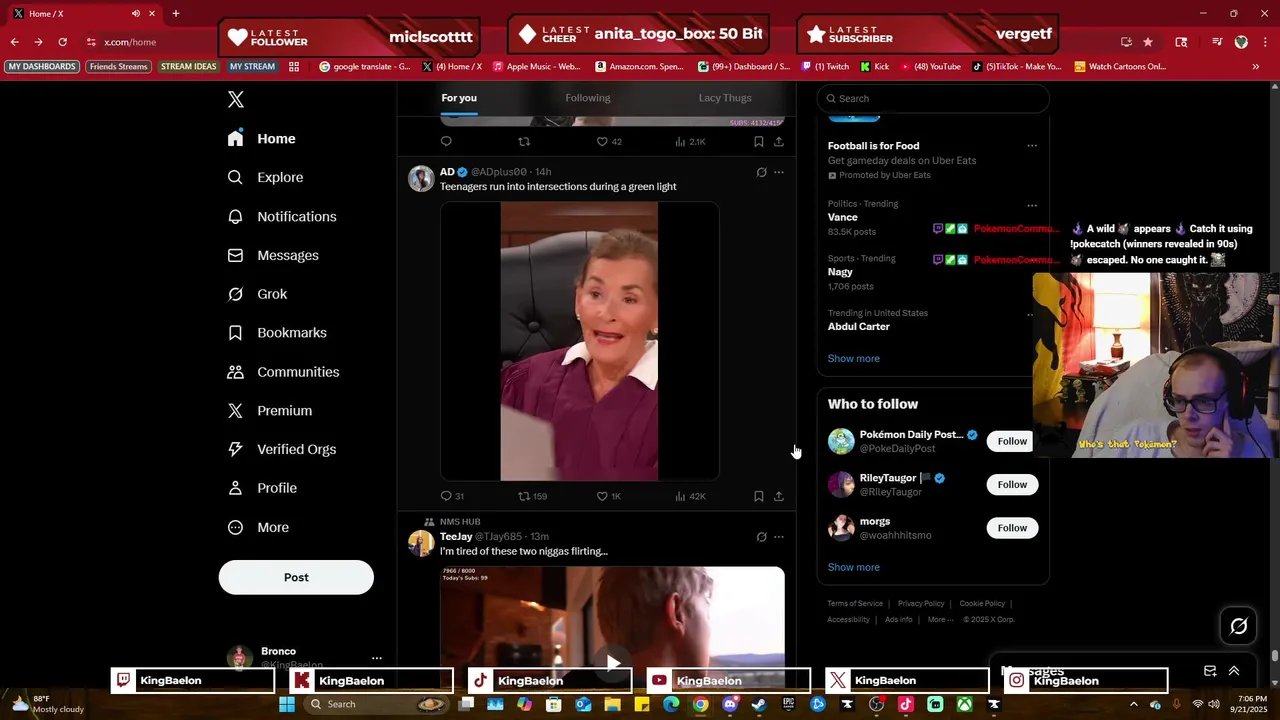Like the top post with 42 likes

(609, 142)
